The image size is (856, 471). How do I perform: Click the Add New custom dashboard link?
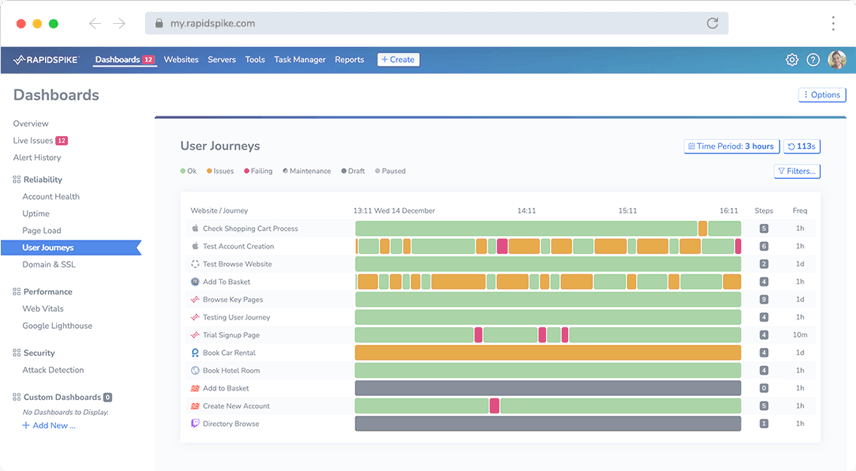click(49, 426)
